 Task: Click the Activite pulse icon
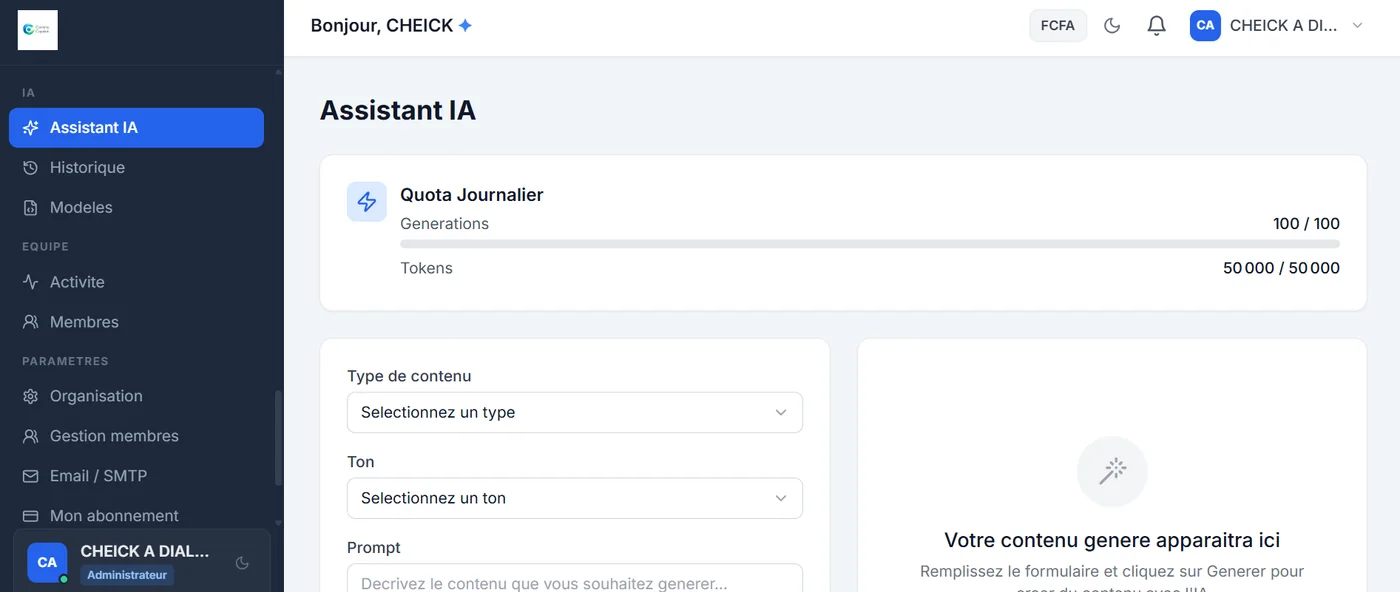tap(31, 282)
